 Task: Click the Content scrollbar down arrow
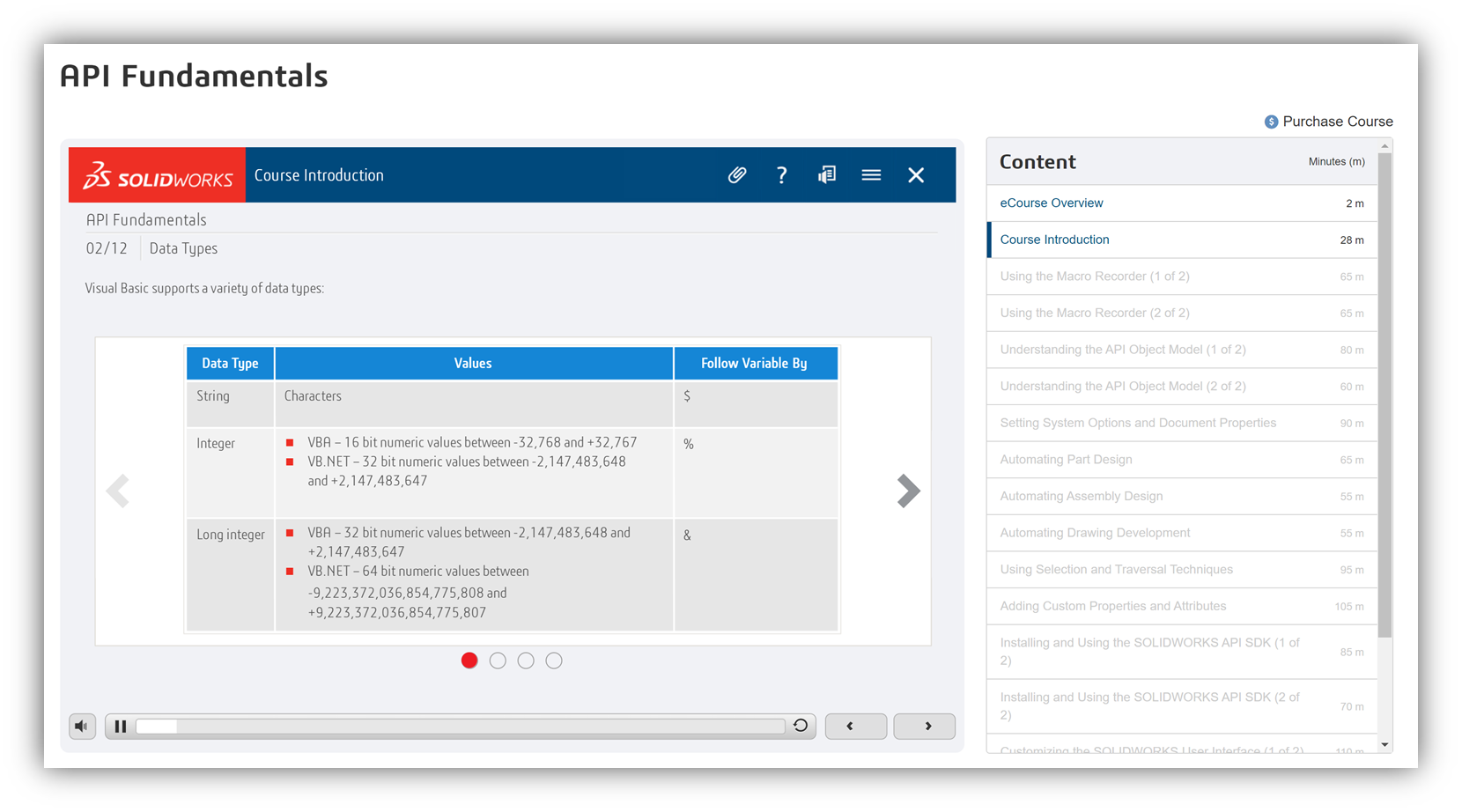point(1385,745)
